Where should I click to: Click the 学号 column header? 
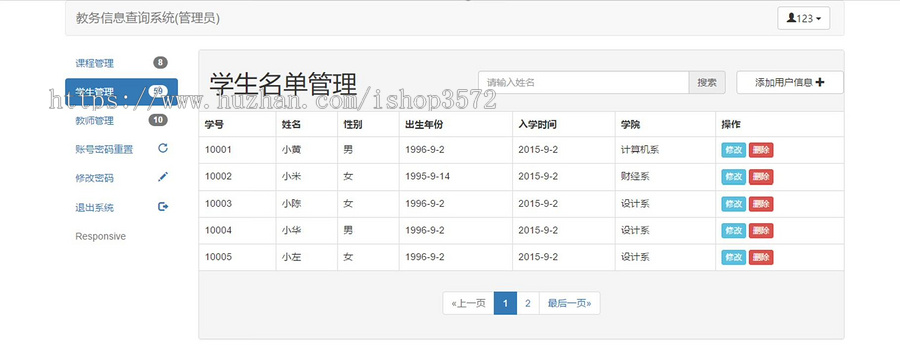click(x=214, y=125)
